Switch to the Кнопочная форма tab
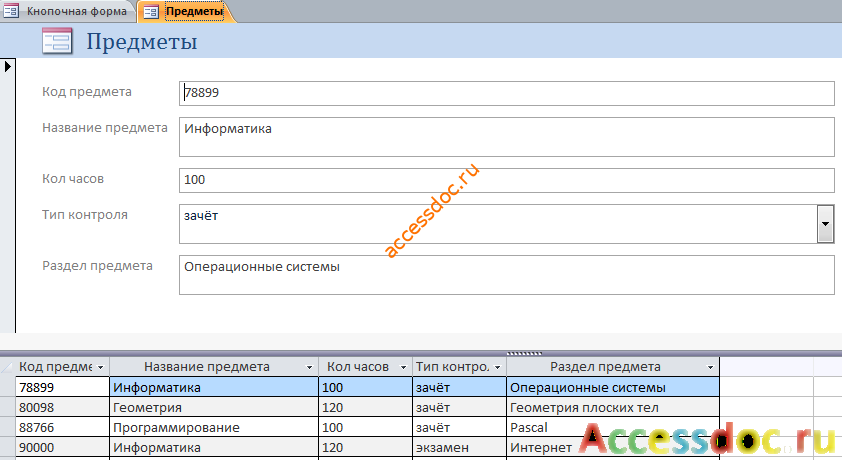This screenshot has height=460, width=842. [67, 11]
